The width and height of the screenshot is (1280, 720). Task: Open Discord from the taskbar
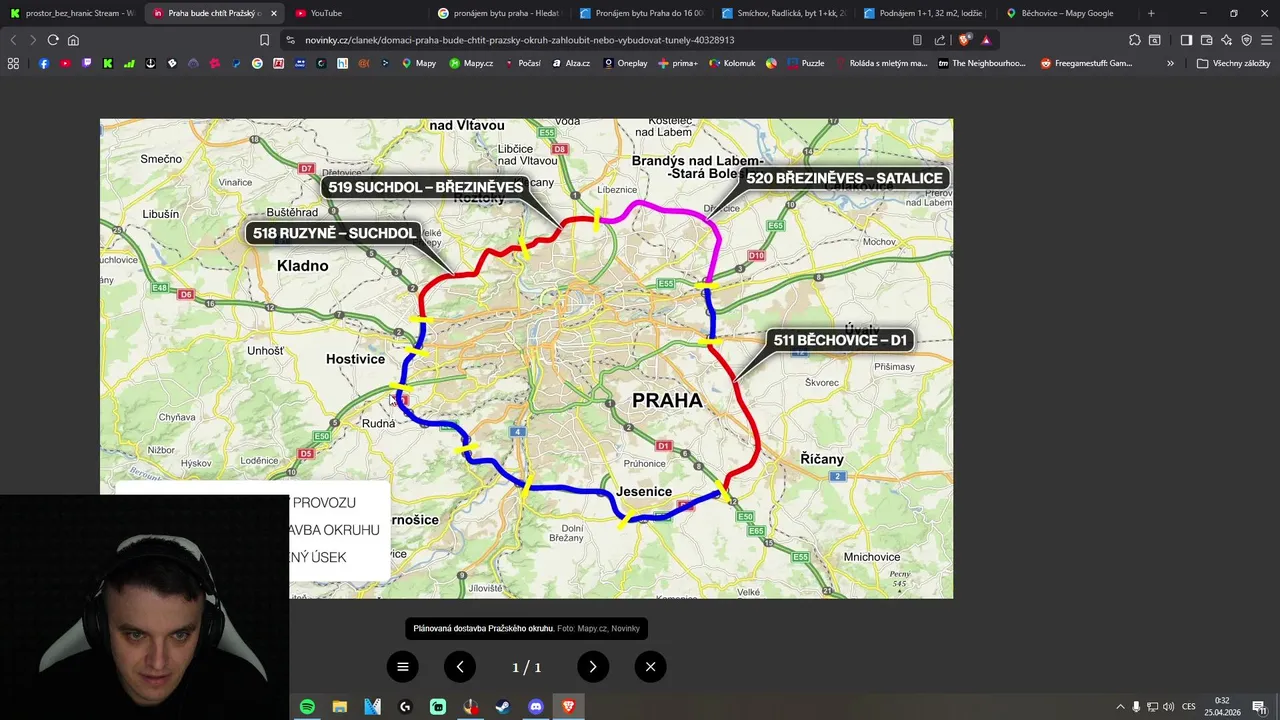click(x=536, y=707)
